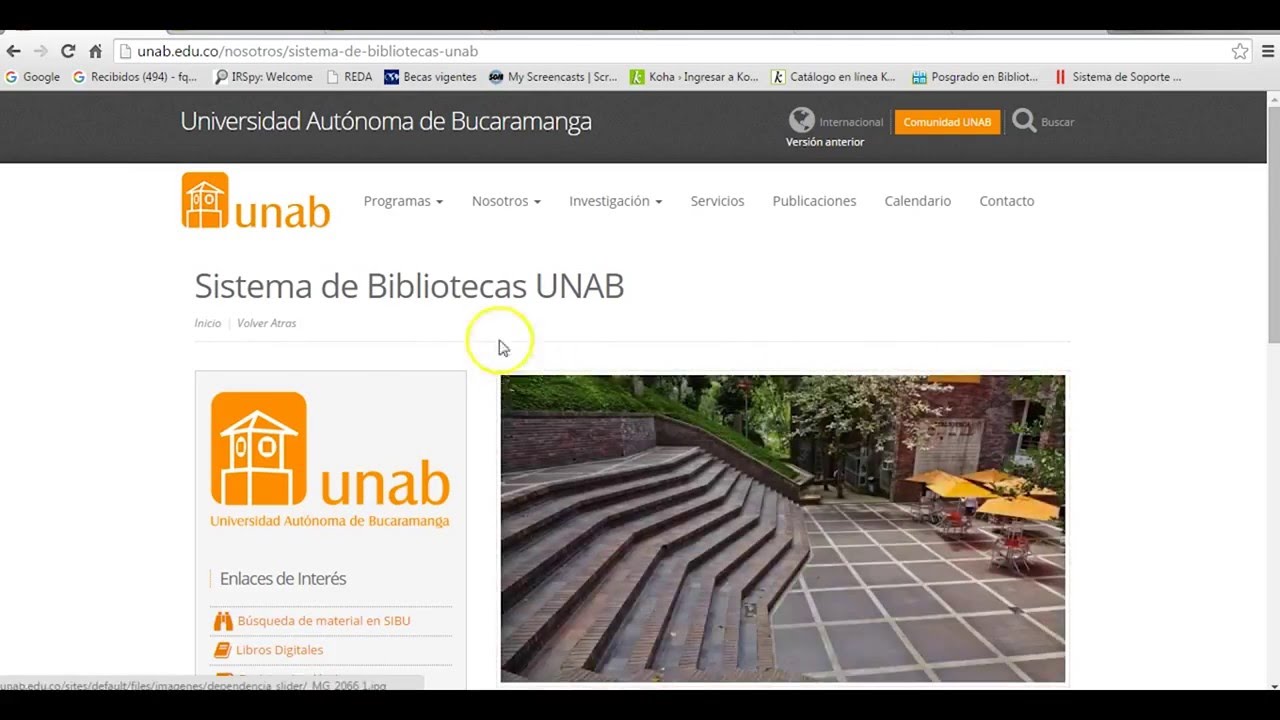Screen dimensions: 1280x720
Task: Click the scrollbar up arrow
Action: (x=1273, y=99)
